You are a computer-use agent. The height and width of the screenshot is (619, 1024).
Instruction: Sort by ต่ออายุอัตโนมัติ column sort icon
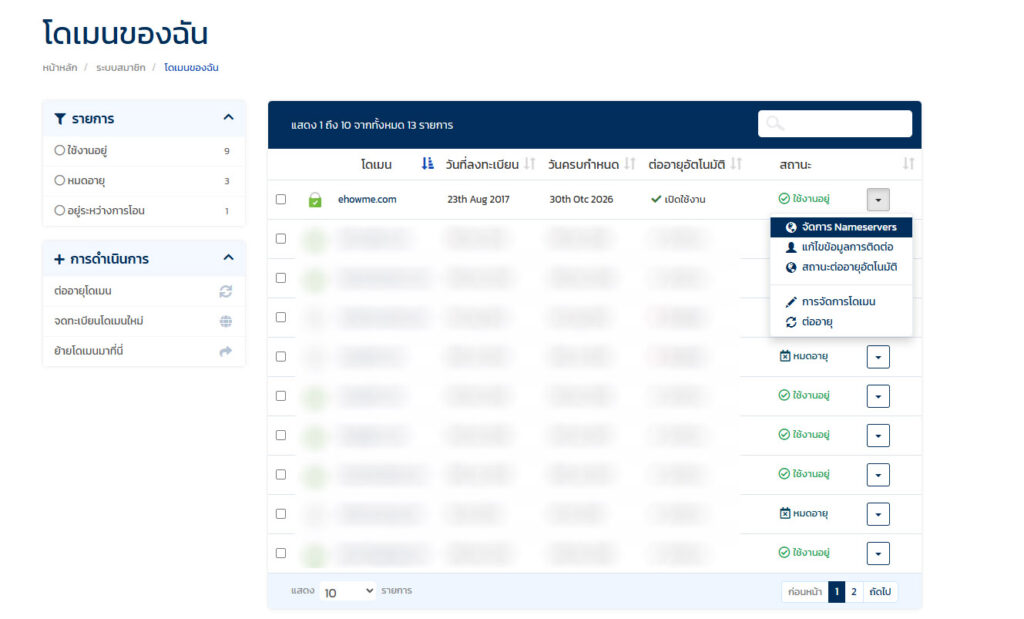click(736, 163)
